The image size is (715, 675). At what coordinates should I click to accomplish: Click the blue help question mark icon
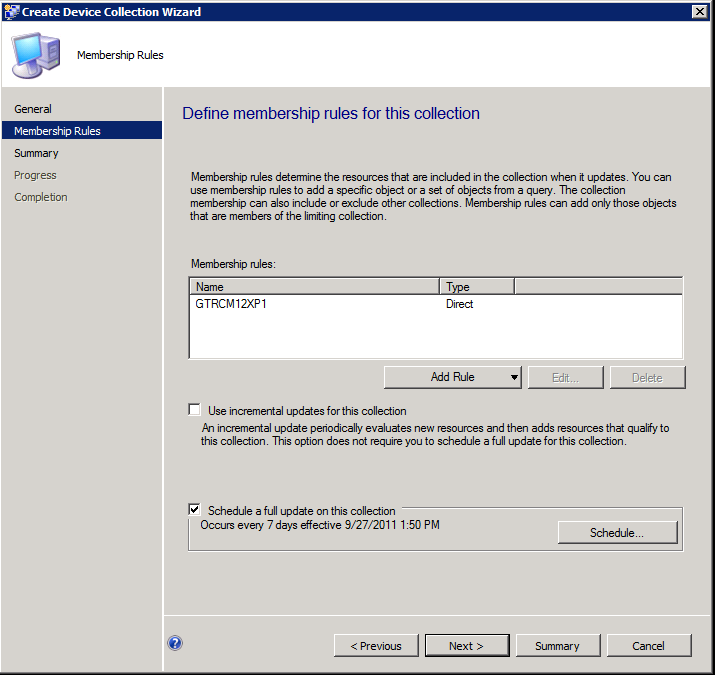[175, 643]
